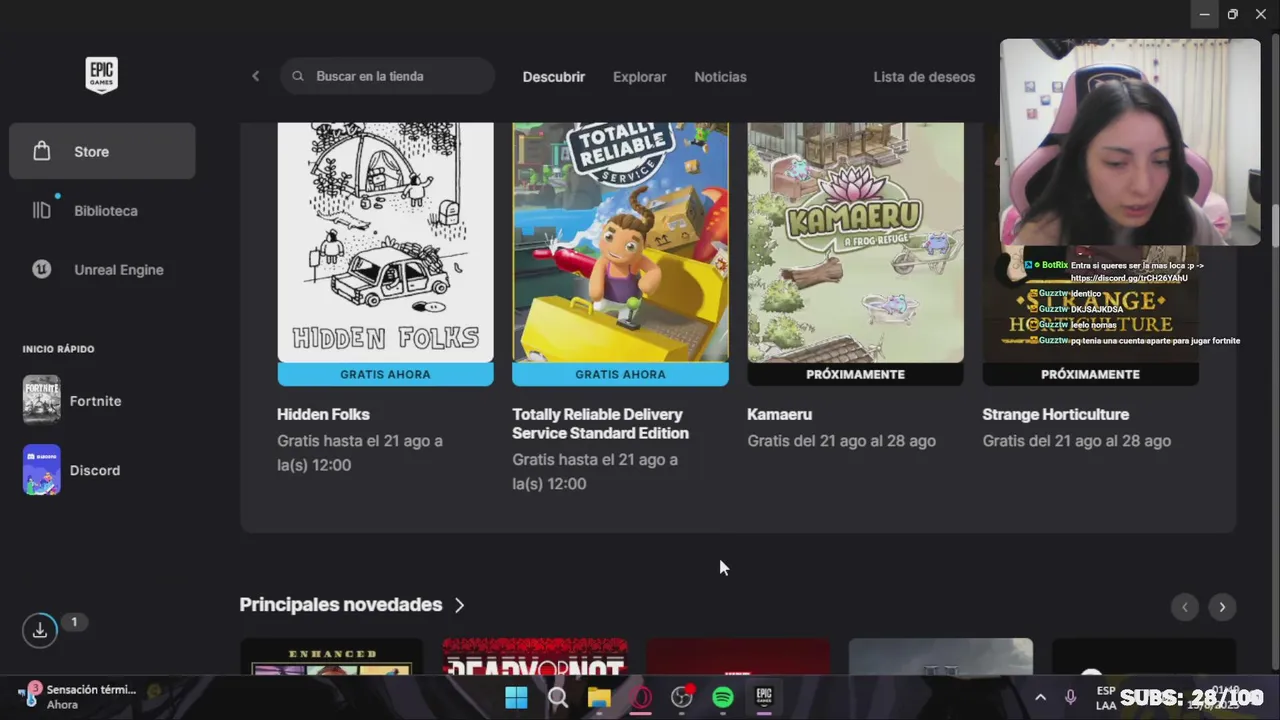Restore down the Epic Games window
This screenshot has width=1280, height=720.
1232,14
